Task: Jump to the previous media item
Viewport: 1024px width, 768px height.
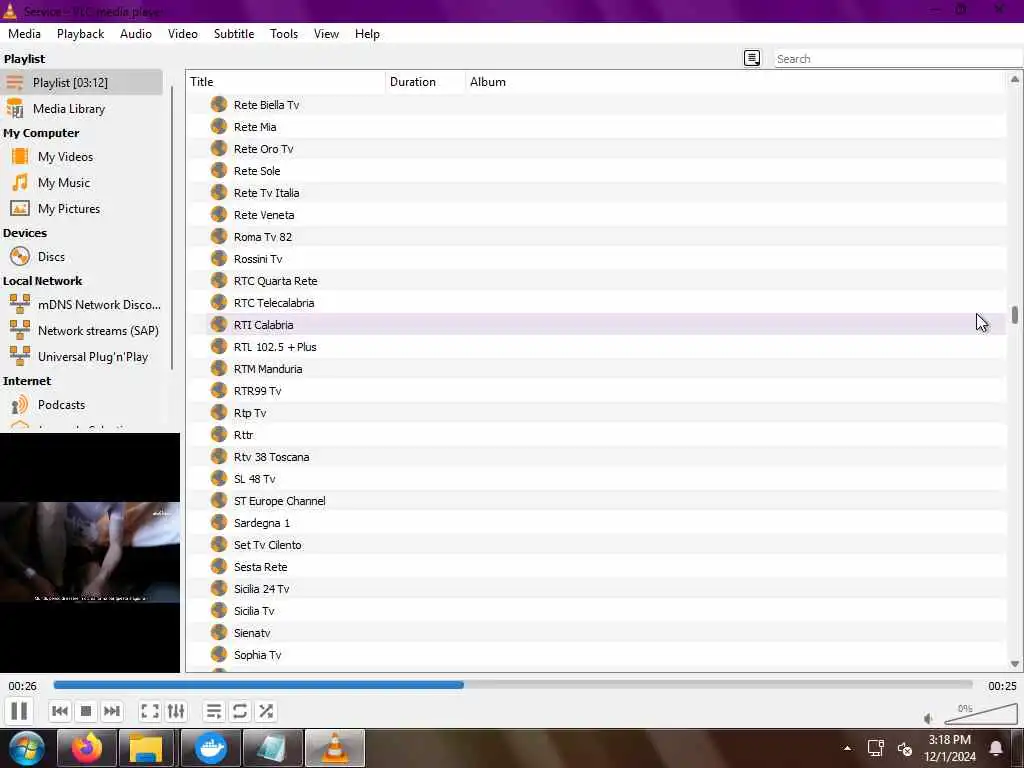Action: [x=60, y=711]
